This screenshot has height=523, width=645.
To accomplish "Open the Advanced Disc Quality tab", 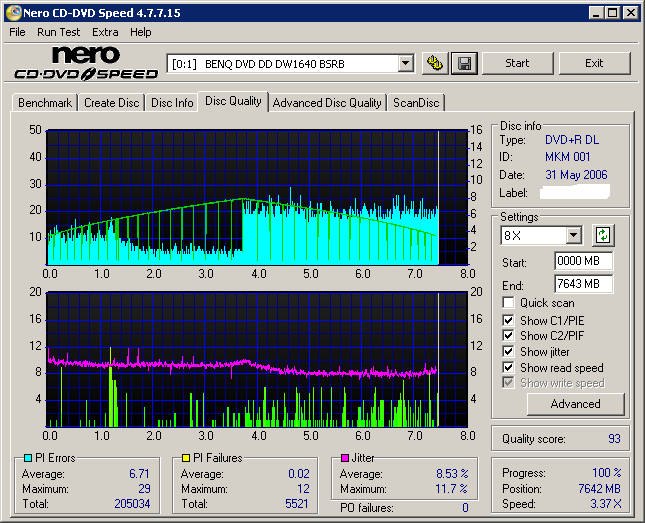I will click(x=327, y=103).
